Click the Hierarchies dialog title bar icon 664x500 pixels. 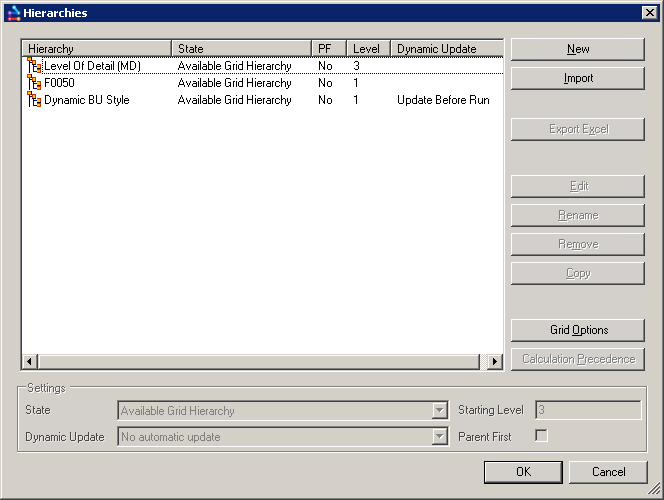(13, 13)
